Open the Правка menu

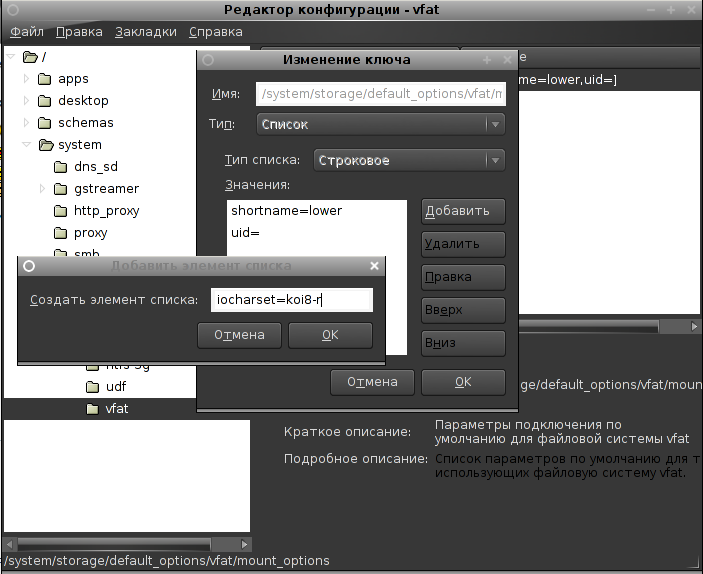pyautogui.click(x=79, y=32)
